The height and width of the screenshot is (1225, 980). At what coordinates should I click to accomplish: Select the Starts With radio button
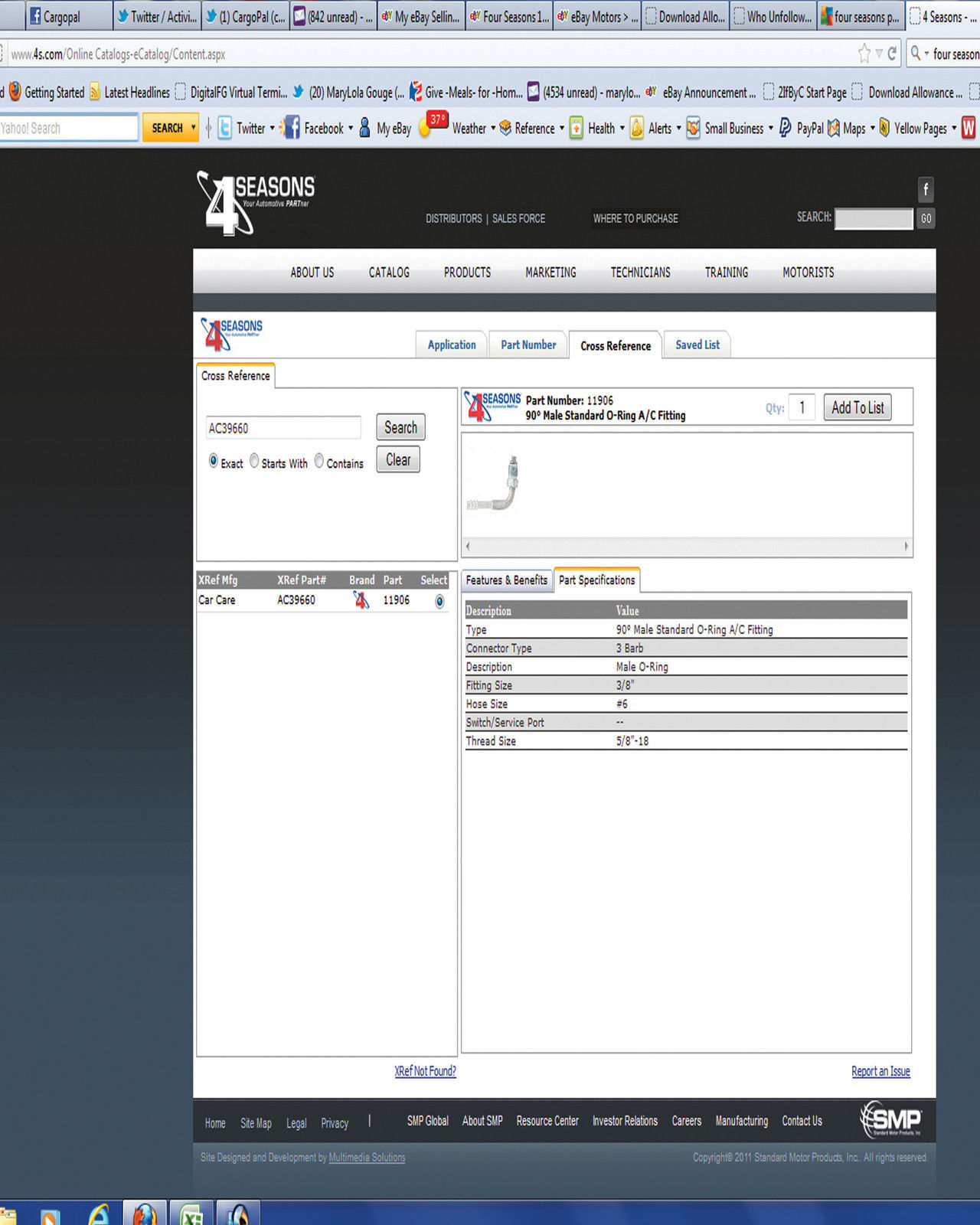coord(254,461)
